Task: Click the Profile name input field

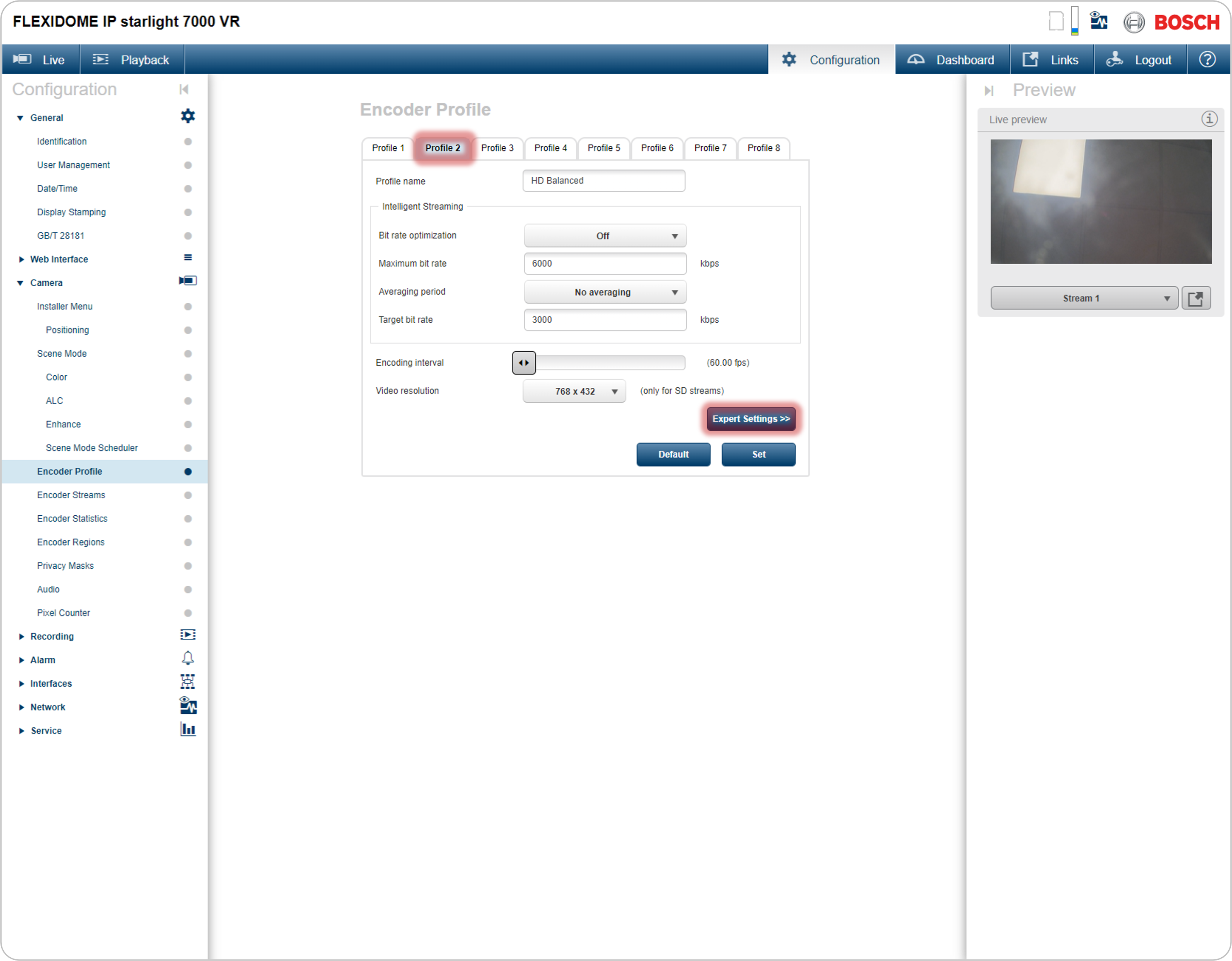Action: coord(604,181)
